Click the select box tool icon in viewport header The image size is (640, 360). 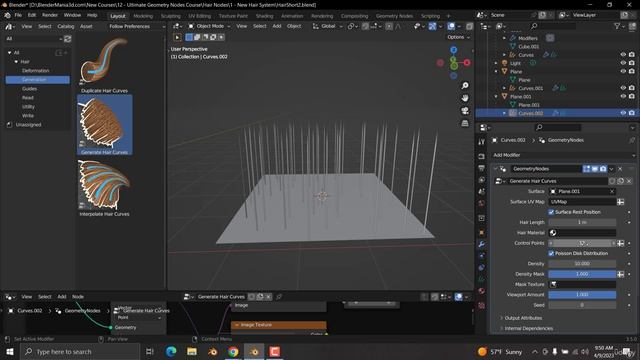[189, 37]
